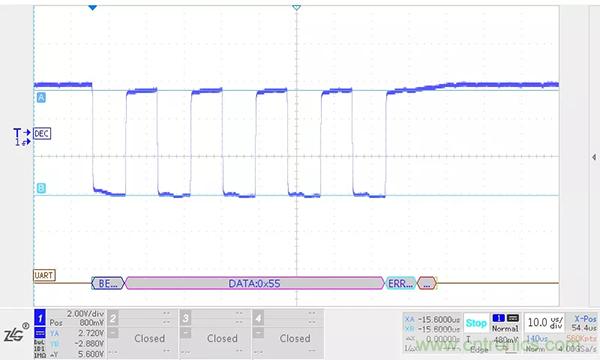Click the ZLG brand logo

coord(15,334)
